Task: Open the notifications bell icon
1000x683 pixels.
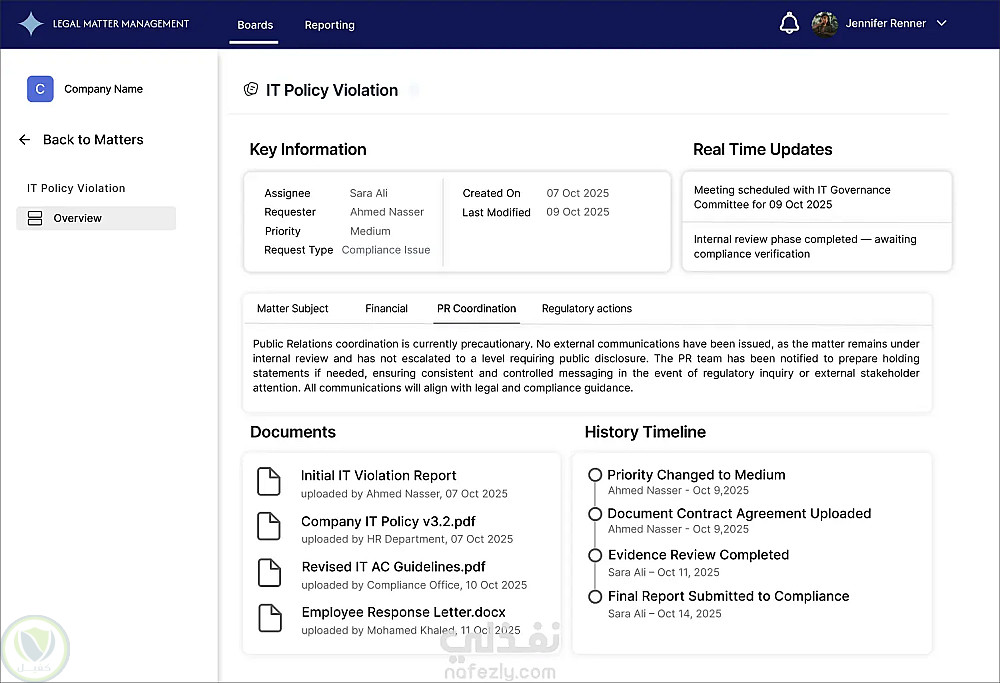Action: 789,23
